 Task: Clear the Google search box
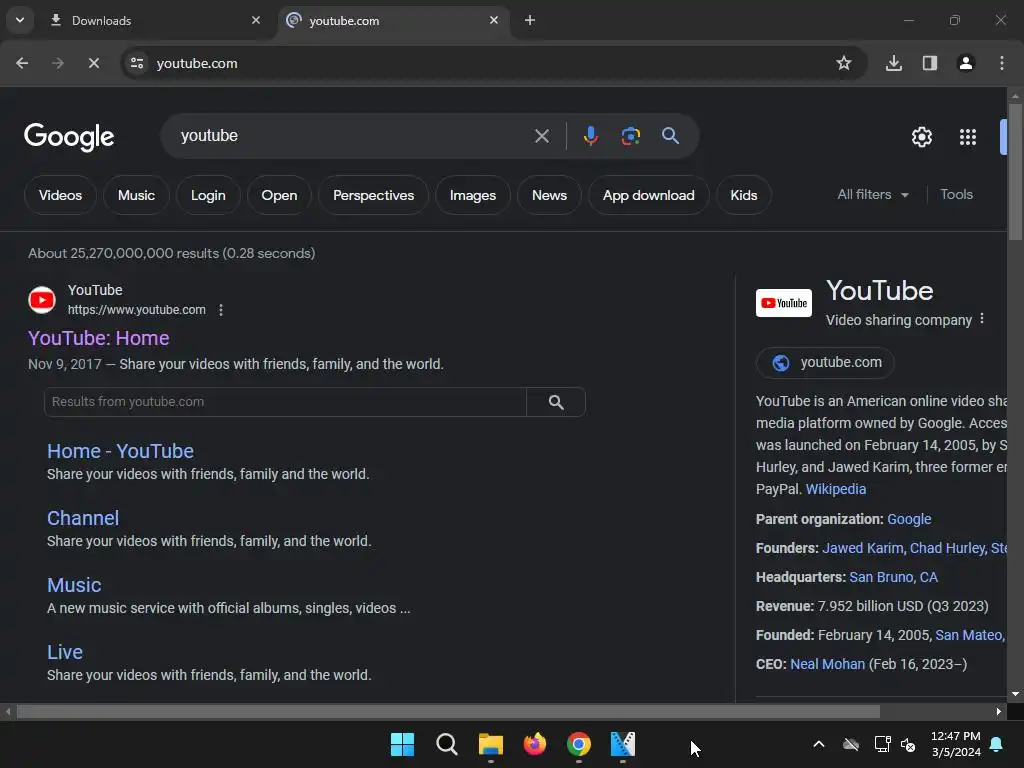pyautogui.click(x=541, y=136)
